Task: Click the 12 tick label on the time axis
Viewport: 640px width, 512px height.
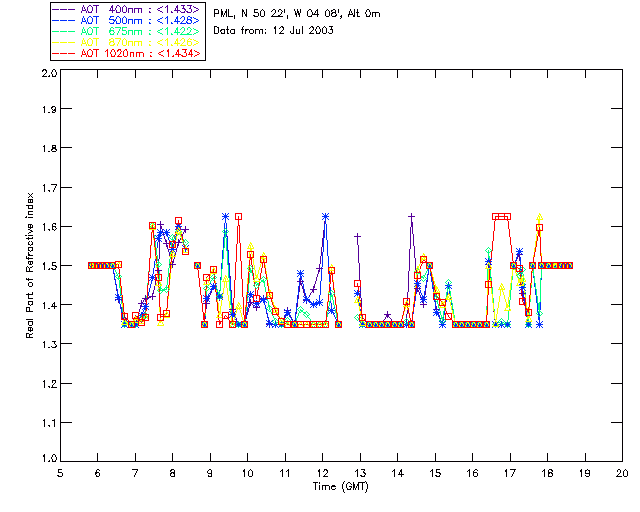Action: 322,474
